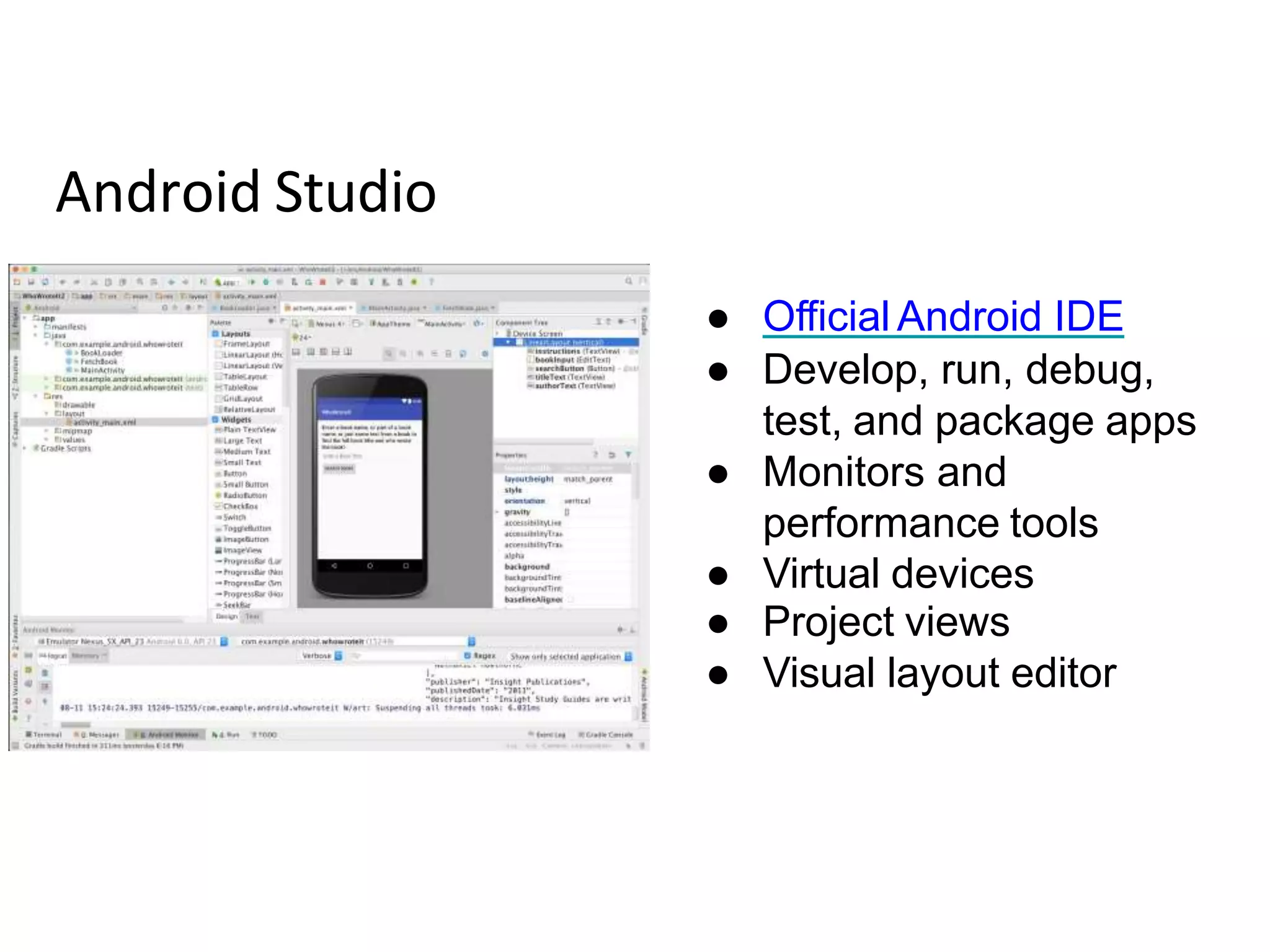Open the app run configuration dropdown
This screenshot has height=952, width=1270.
[227, 283]
